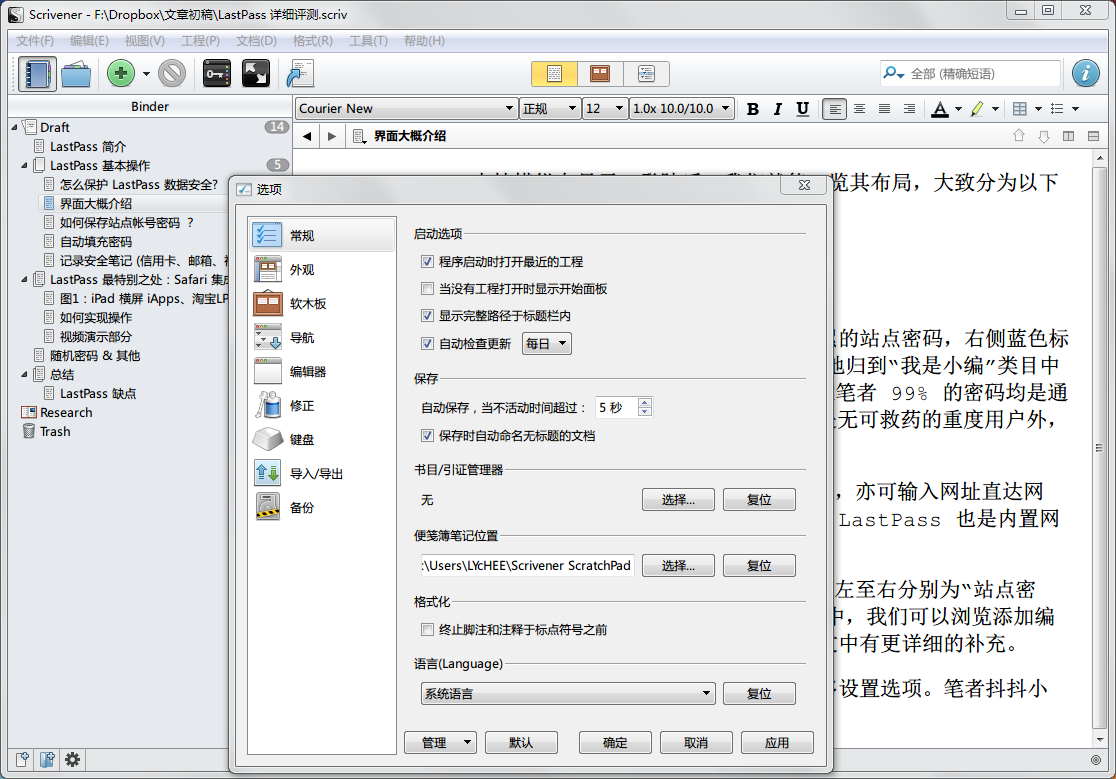Click the text color swatch button
Screen dimensions: 1116x779
(x=940, y=109)
